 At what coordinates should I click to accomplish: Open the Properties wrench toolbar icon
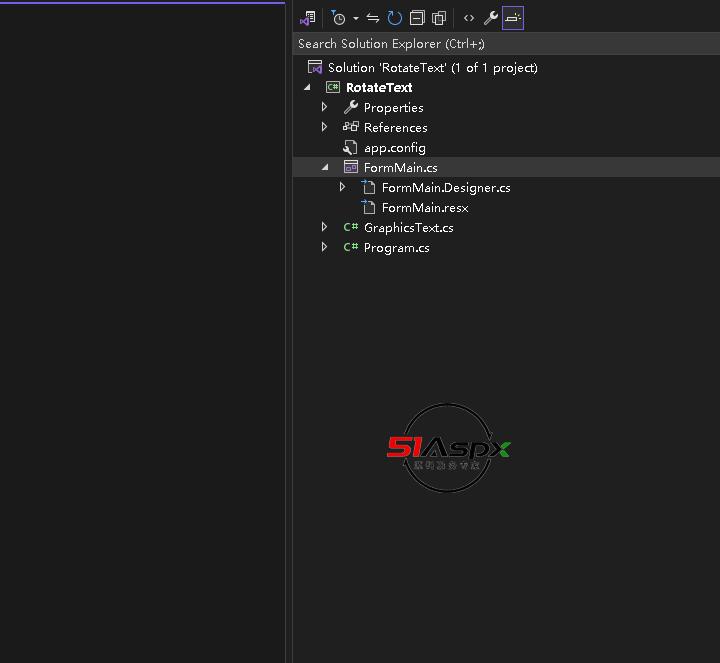click(x=490, y=18)
